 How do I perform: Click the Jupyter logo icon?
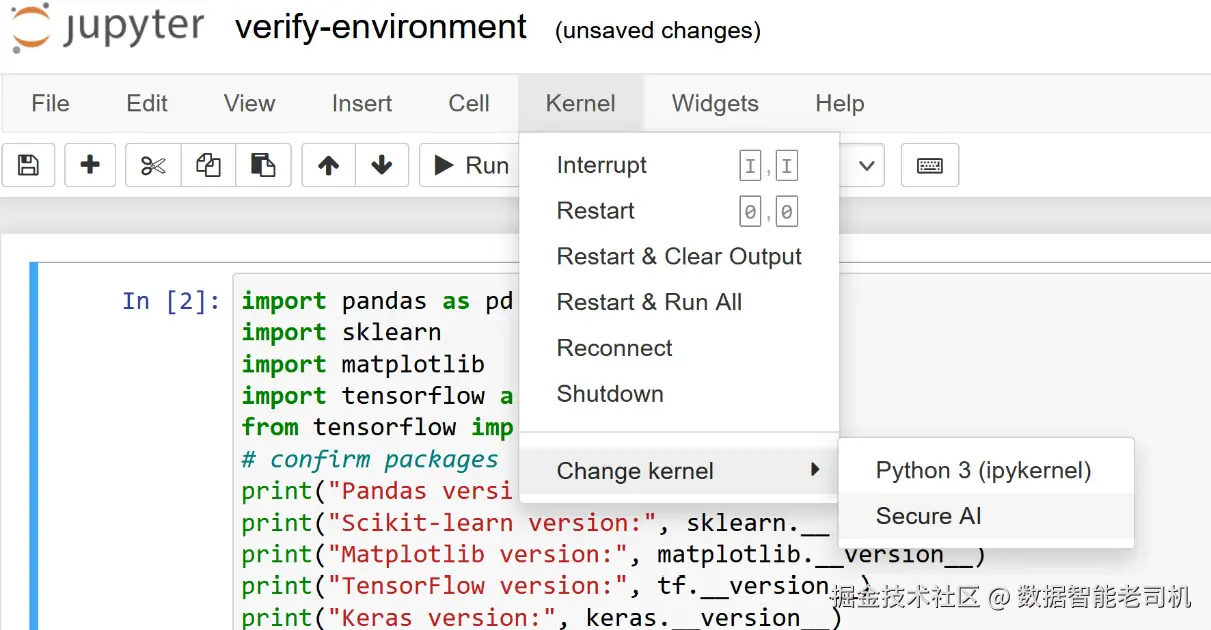[x=30, y=28]
